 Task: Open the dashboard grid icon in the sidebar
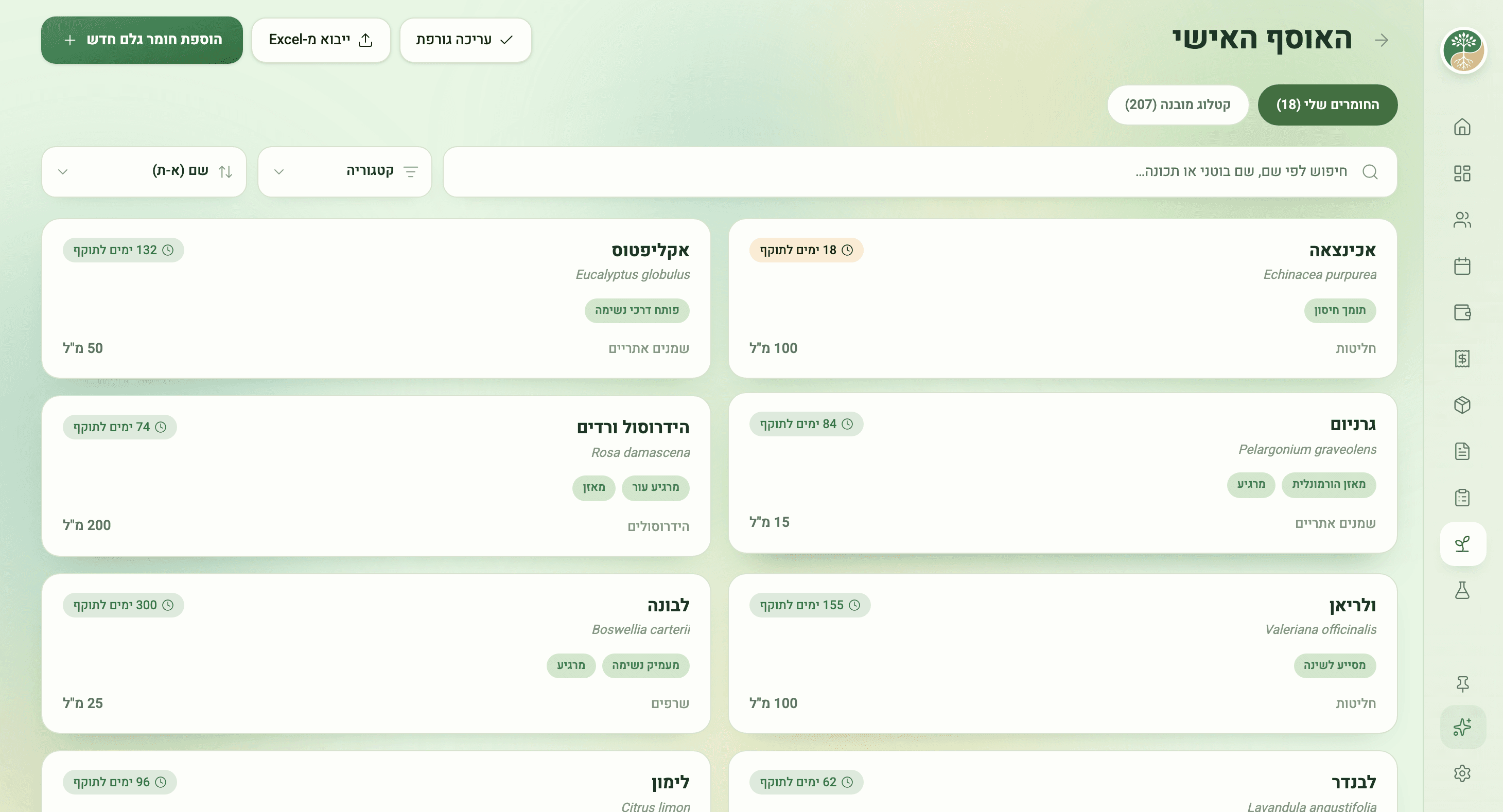[x=1462, y=173]
